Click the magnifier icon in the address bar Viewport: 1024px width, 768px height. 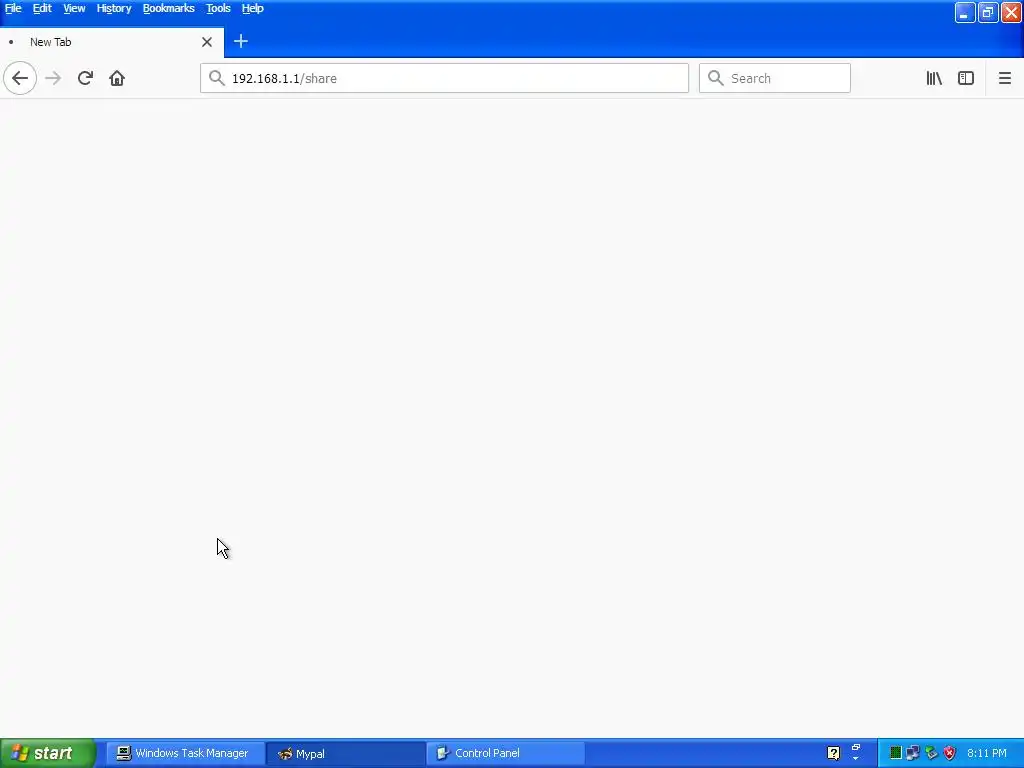pyautogui.click(x=217, y=78)
